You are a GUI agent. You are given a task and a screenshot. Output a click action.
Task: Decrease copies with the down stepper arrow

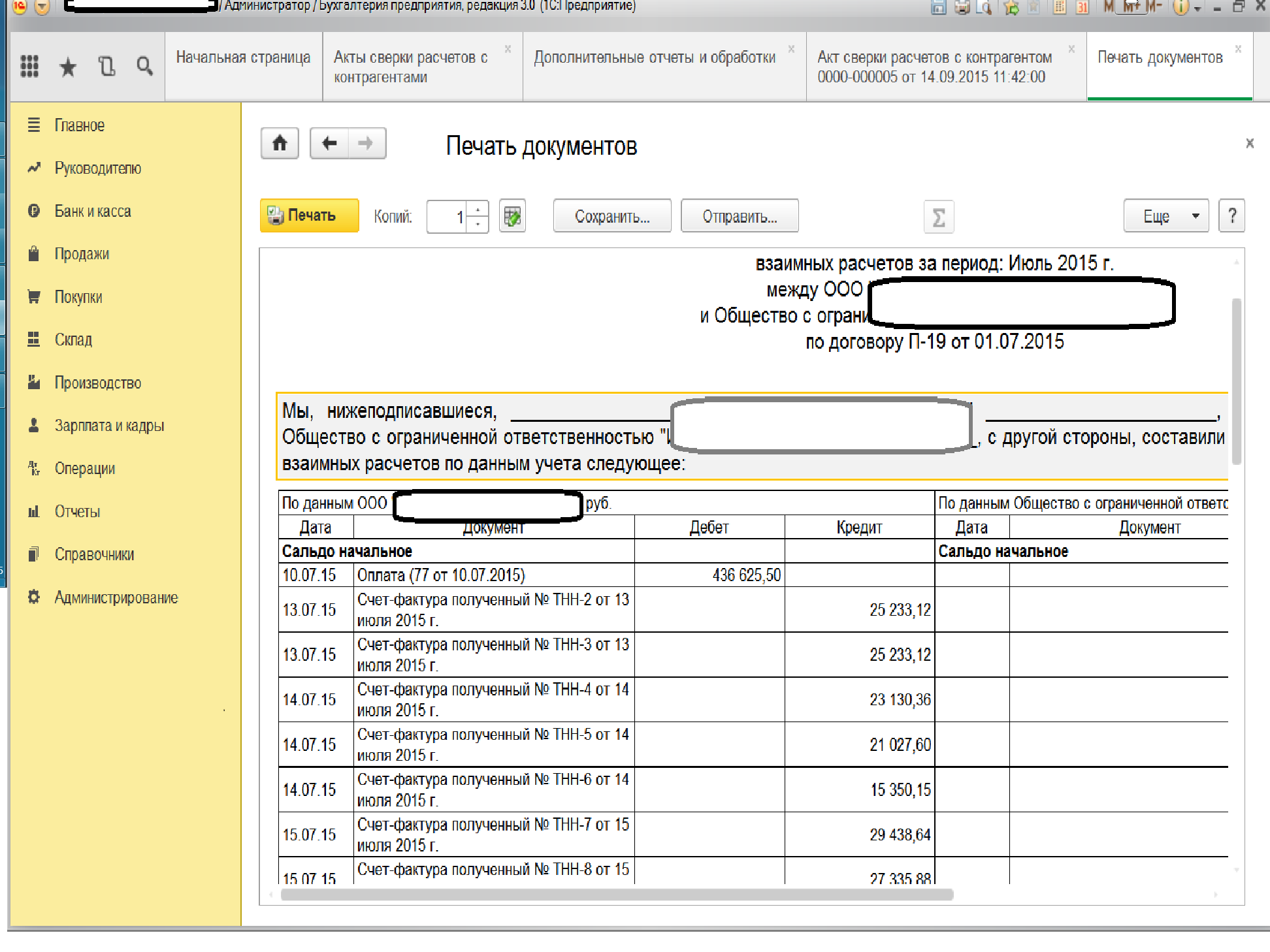[x=478, y=224]
